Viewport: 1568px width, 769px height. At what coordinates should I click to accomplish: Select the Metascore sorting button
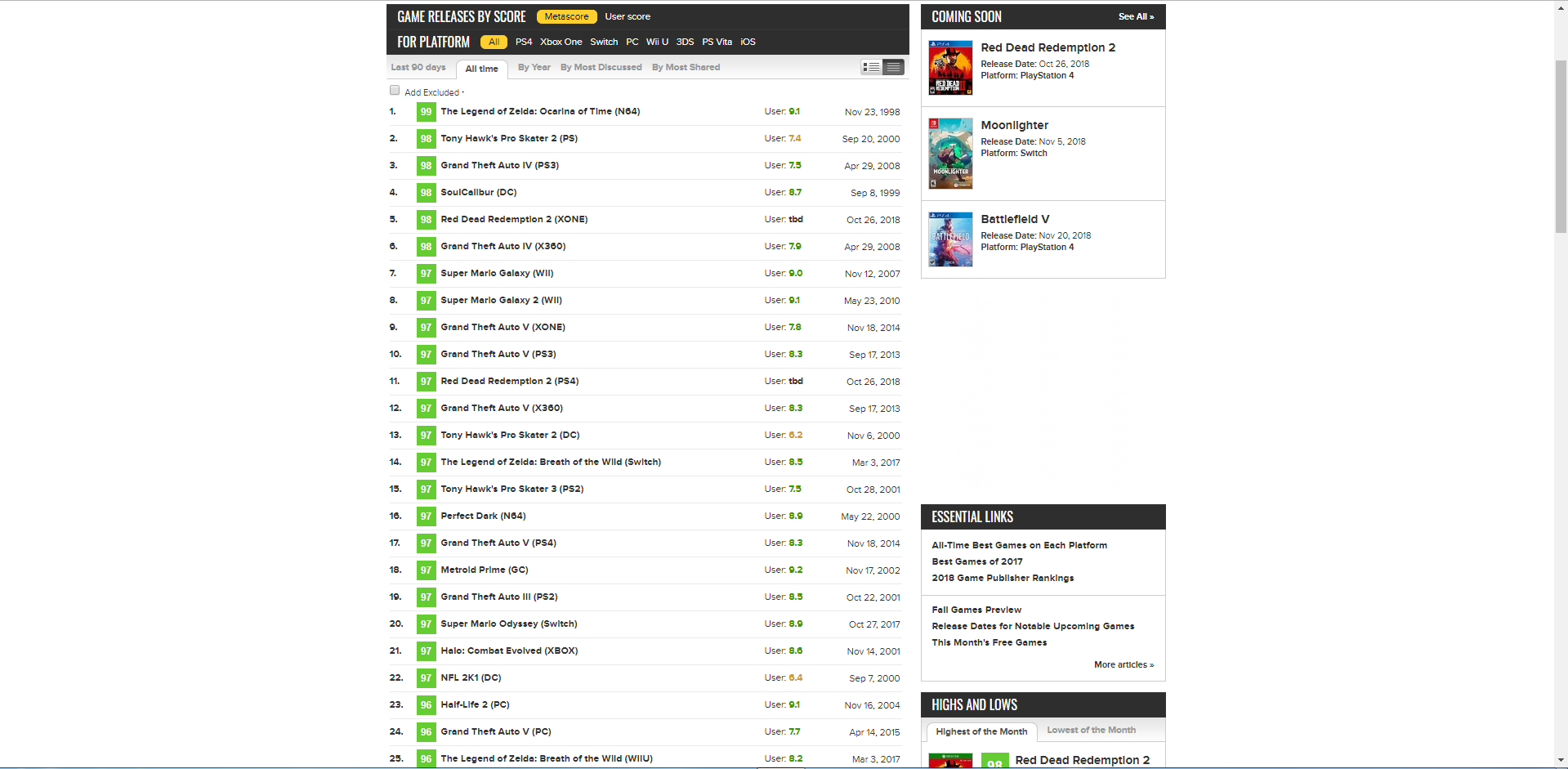[566, 16]
